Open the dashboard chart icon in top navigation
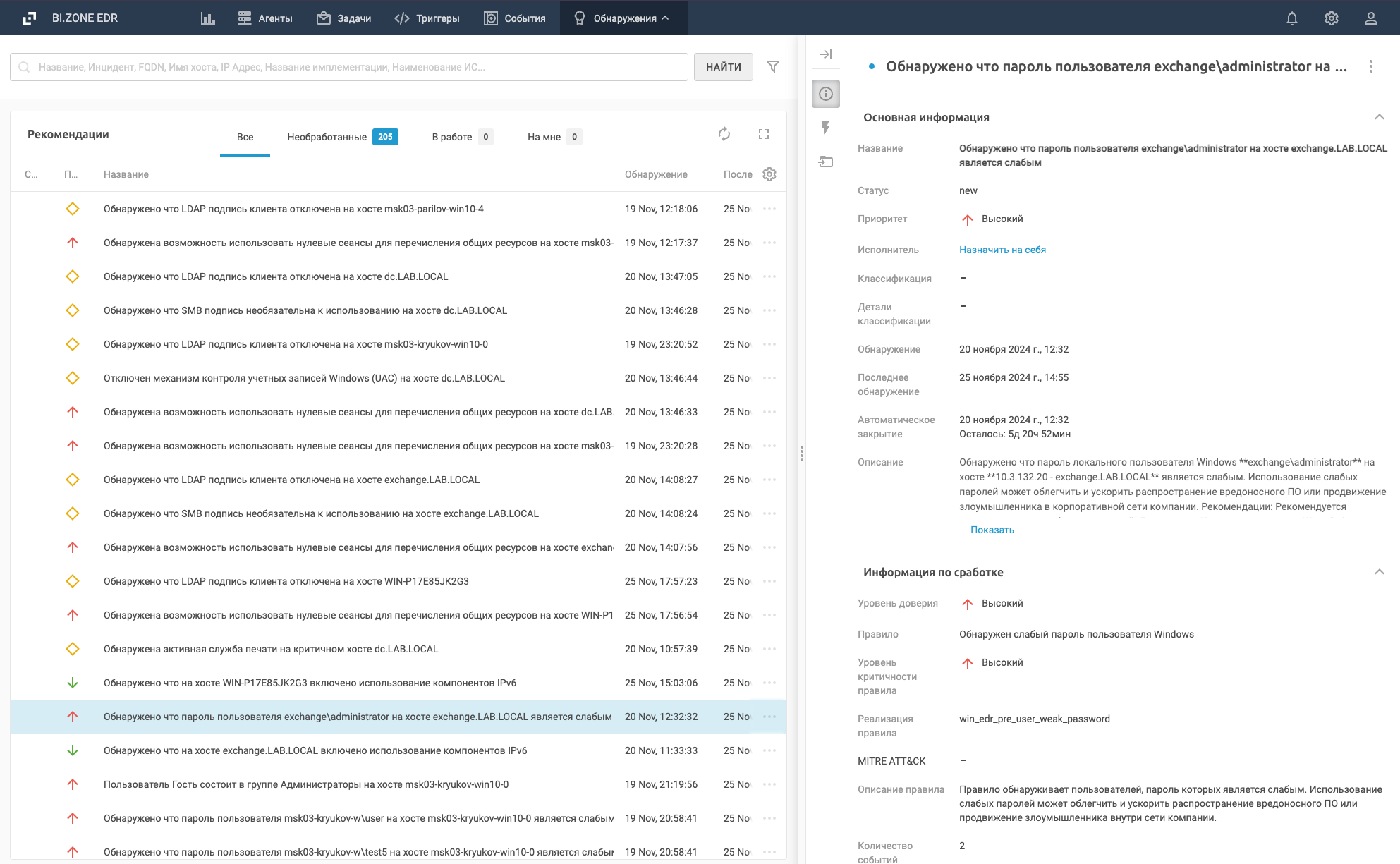1400x864 pixels. coord(207,18)
